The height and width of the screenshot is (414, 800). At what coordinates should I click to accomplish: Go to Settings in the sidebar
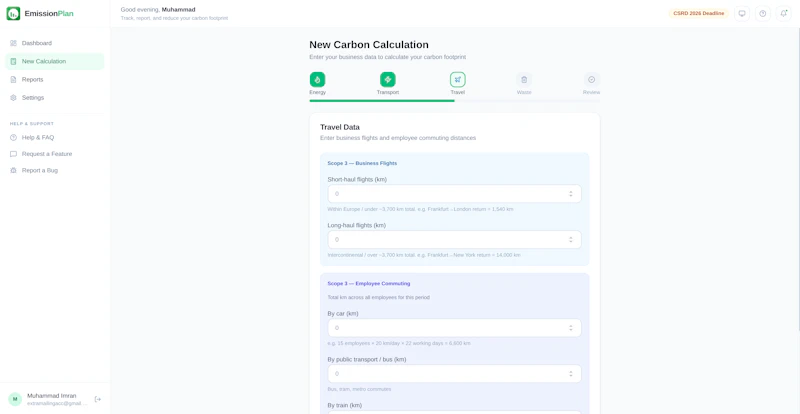55,98
